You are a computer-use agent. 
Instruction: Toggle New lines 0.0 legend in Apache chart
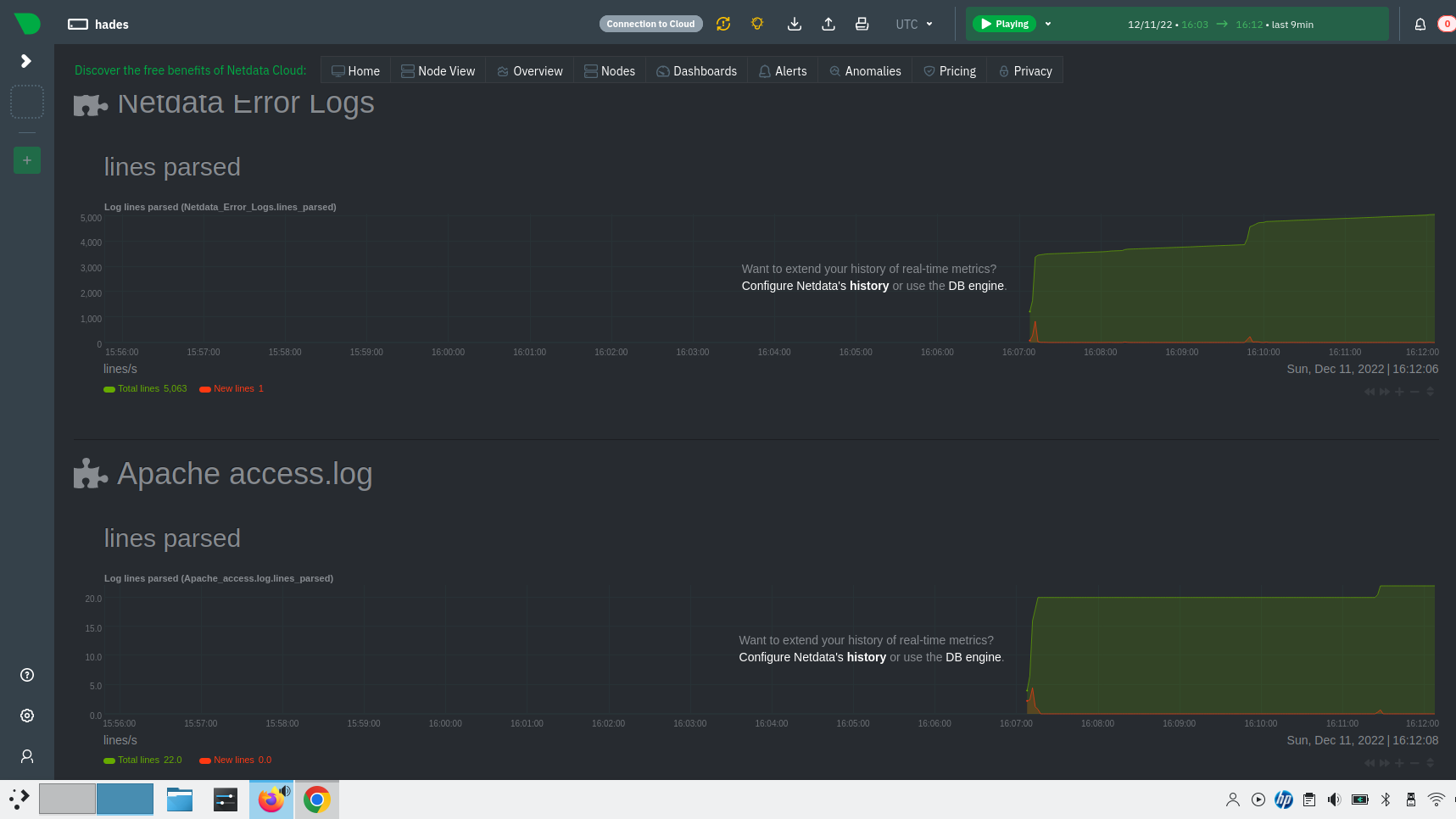pos(236,760)
